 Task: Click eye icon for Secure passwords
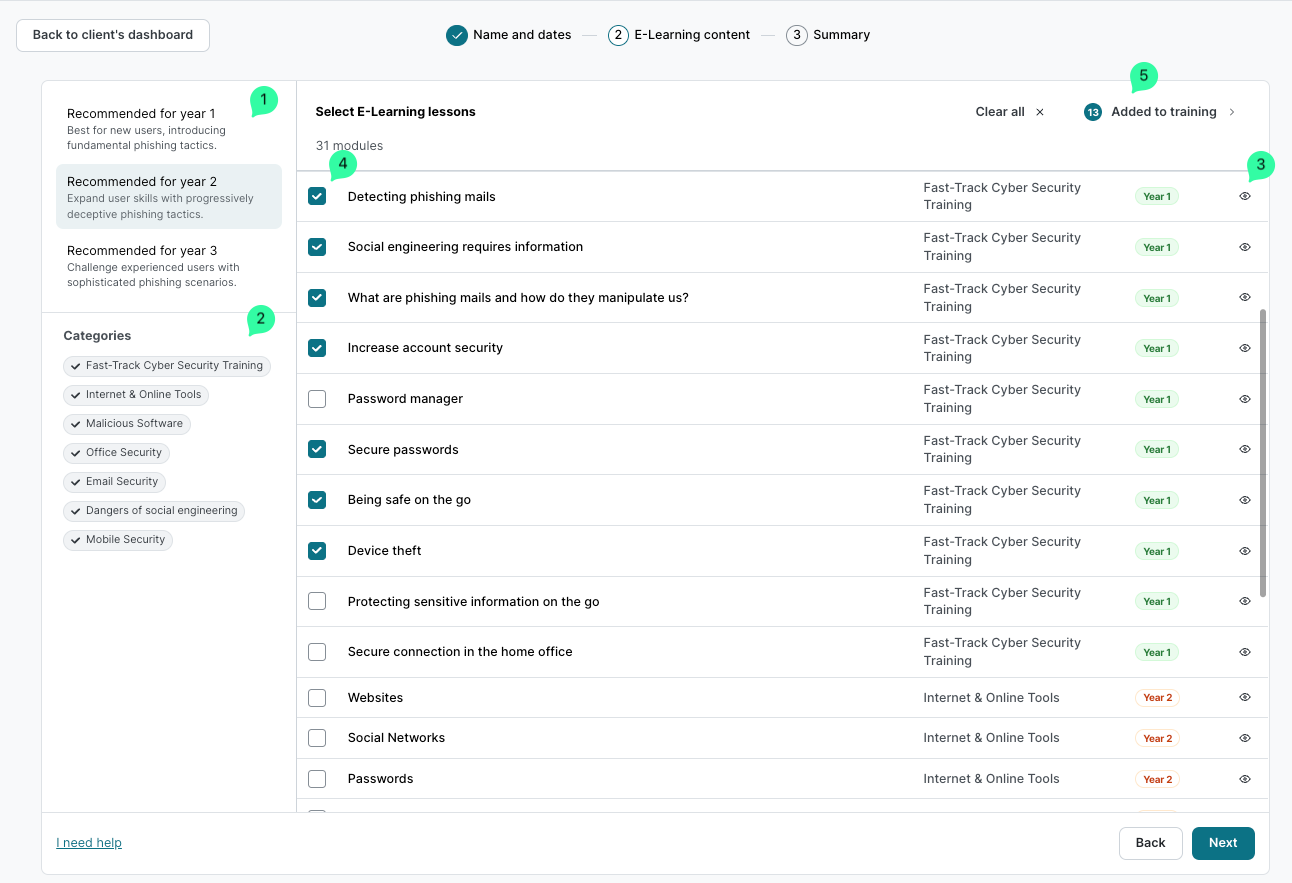(1245, 450)
